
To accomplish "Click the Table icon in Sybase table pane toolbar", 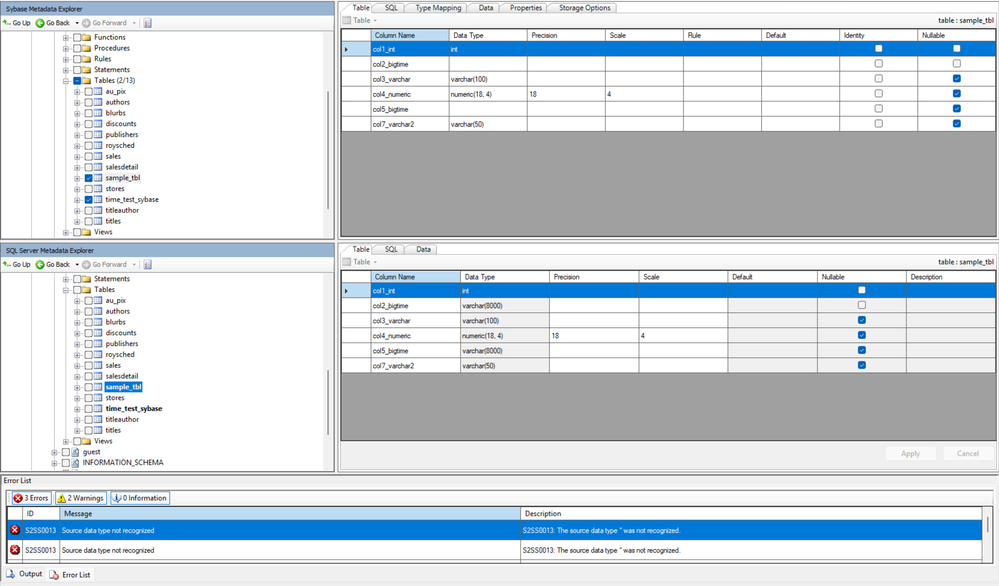I will click(x=347, y=20).
